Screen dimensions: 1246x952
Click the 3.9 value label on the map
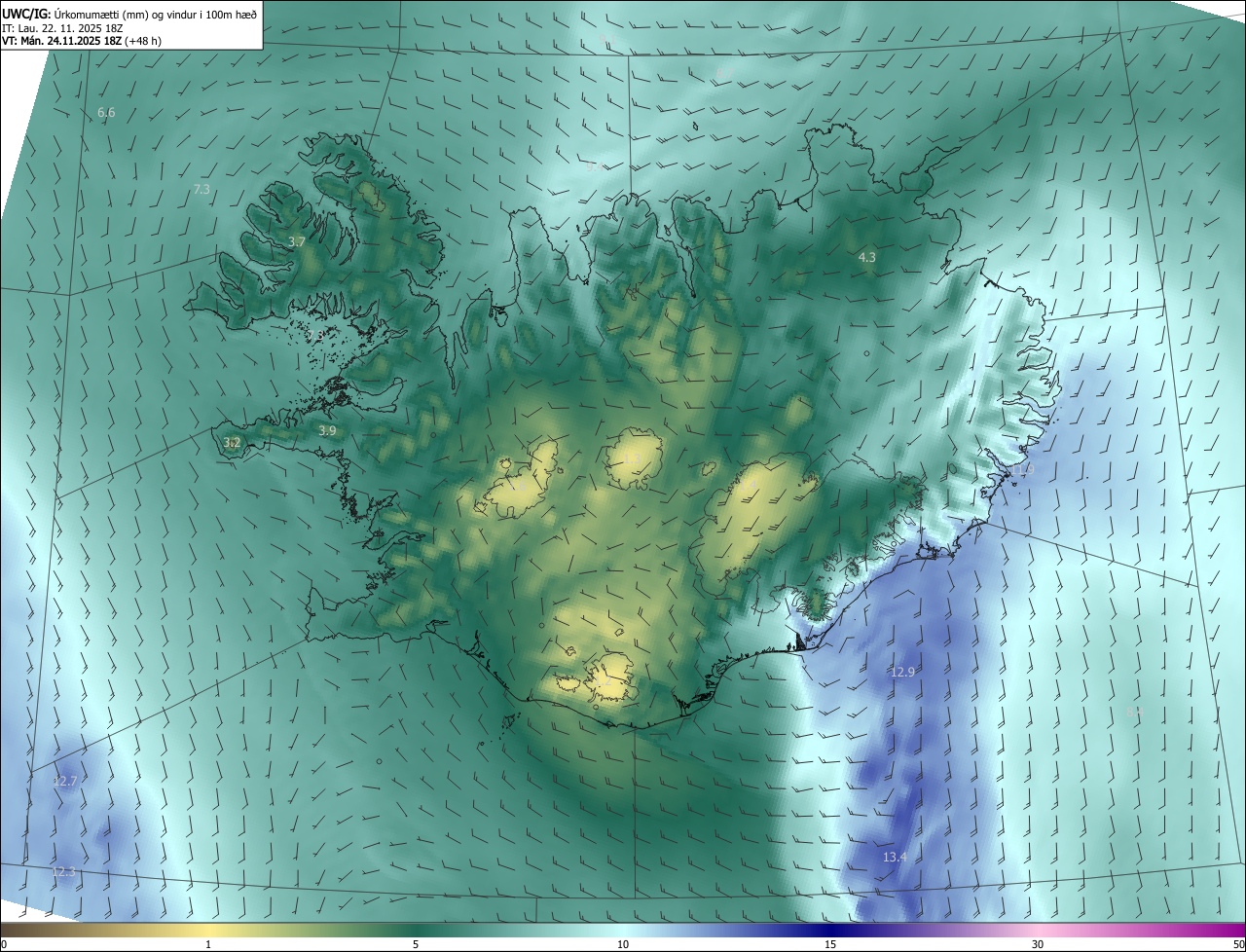tap(327, 430)
